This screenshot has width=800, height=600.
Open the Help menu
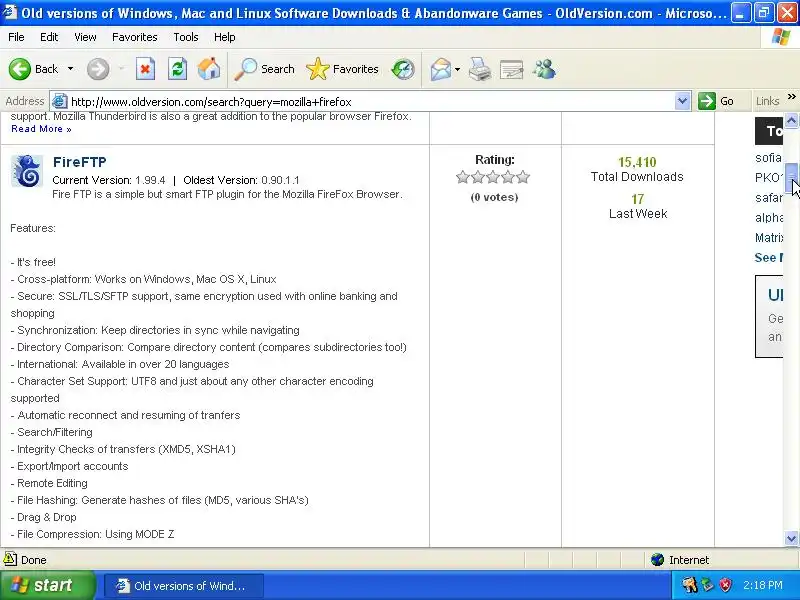click(224, 37)
